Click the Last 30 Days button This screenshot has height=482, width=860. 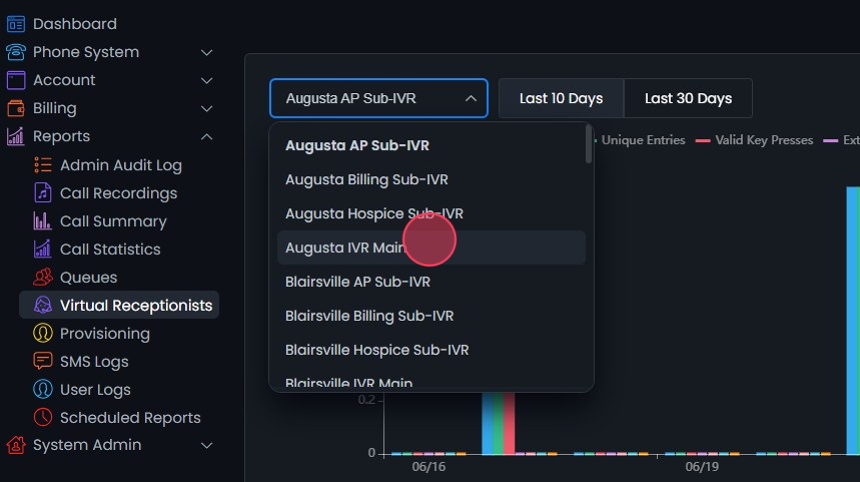tap(688, 98)
